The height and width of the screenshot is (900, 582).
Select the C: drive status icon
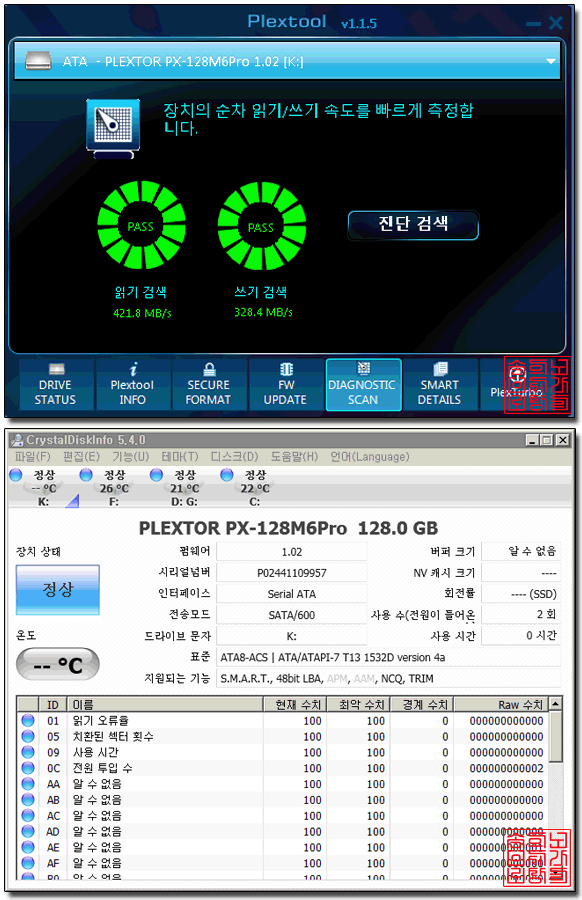(227, 475)
